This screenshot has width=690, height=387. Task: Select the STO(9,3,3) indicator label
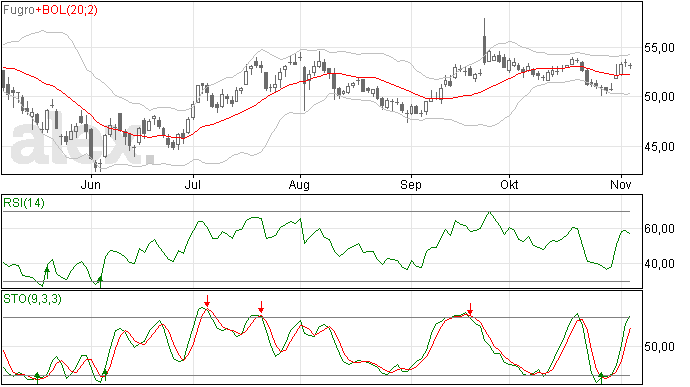tap(32, 299)
